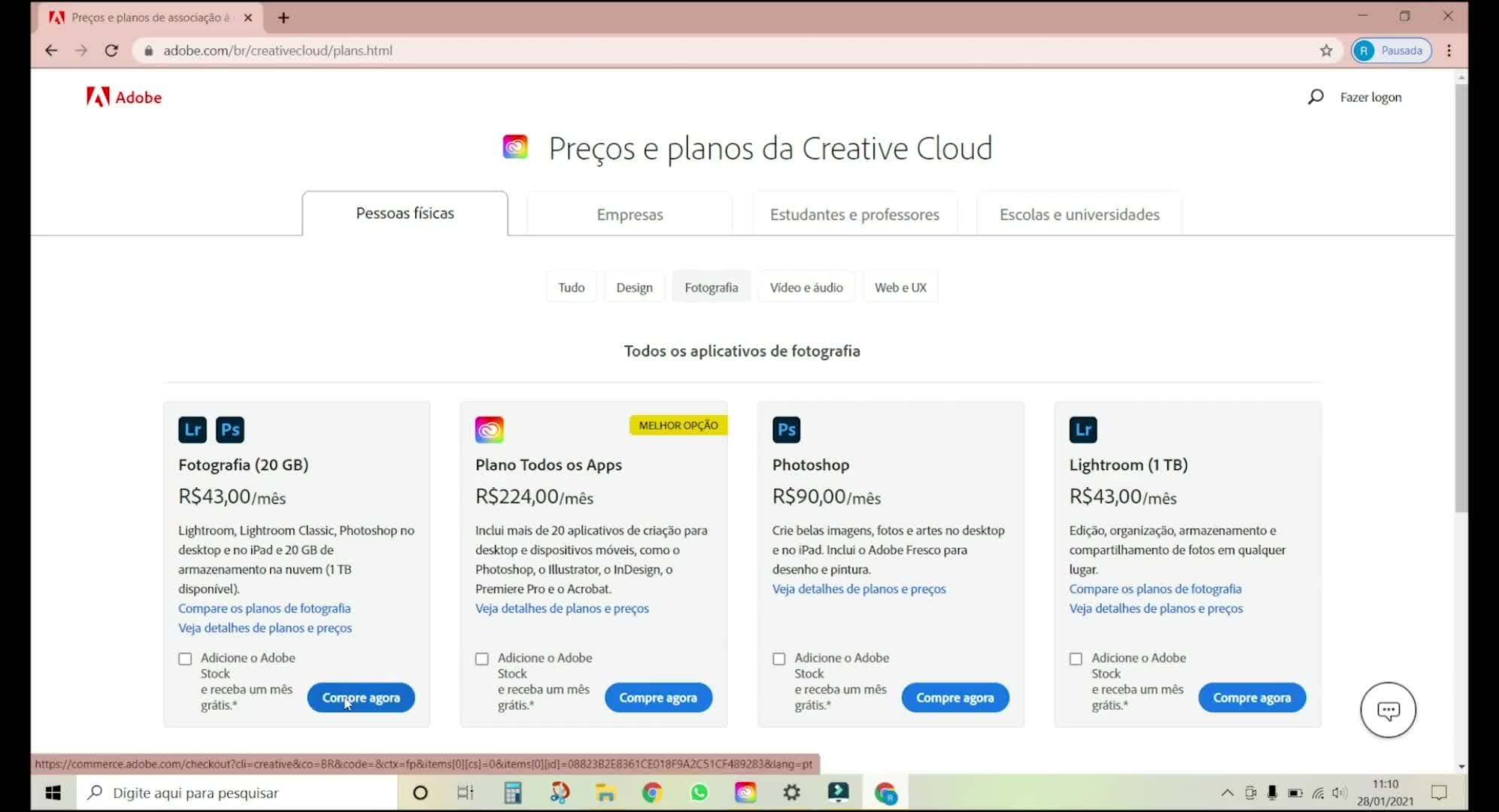1499x812 pixels.
Task: Check Adobe Stock box in the Lightroom (1 TB) card
Action: 1076,659
